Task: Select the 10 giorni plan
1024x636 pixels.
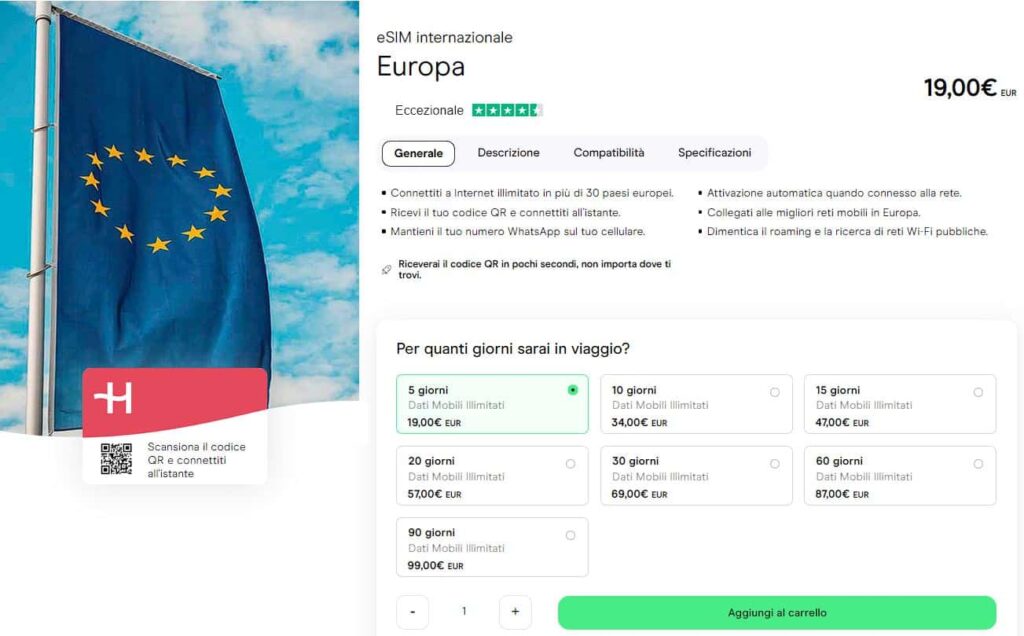Action: pos(695,404)
